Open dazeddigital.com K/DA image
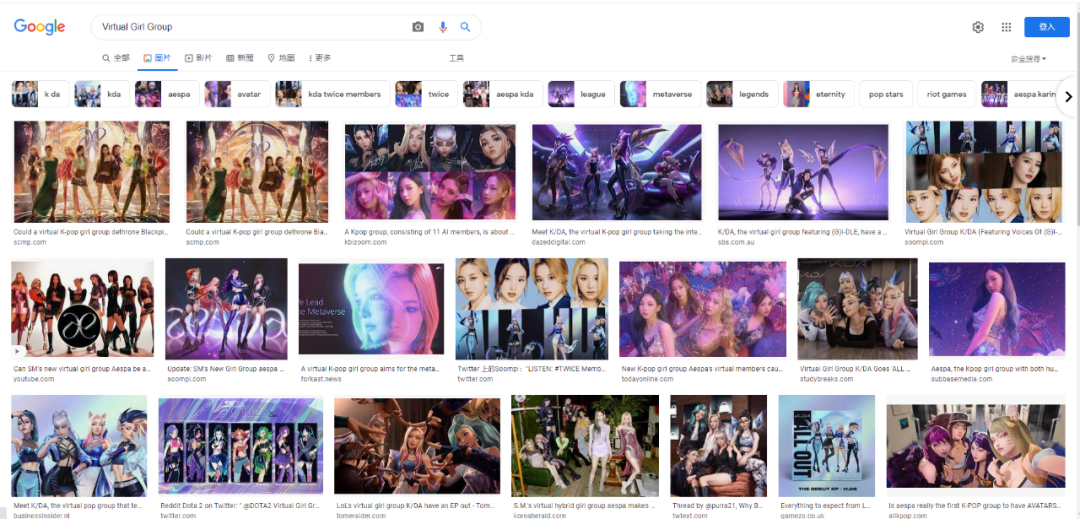 pos(616,172)
